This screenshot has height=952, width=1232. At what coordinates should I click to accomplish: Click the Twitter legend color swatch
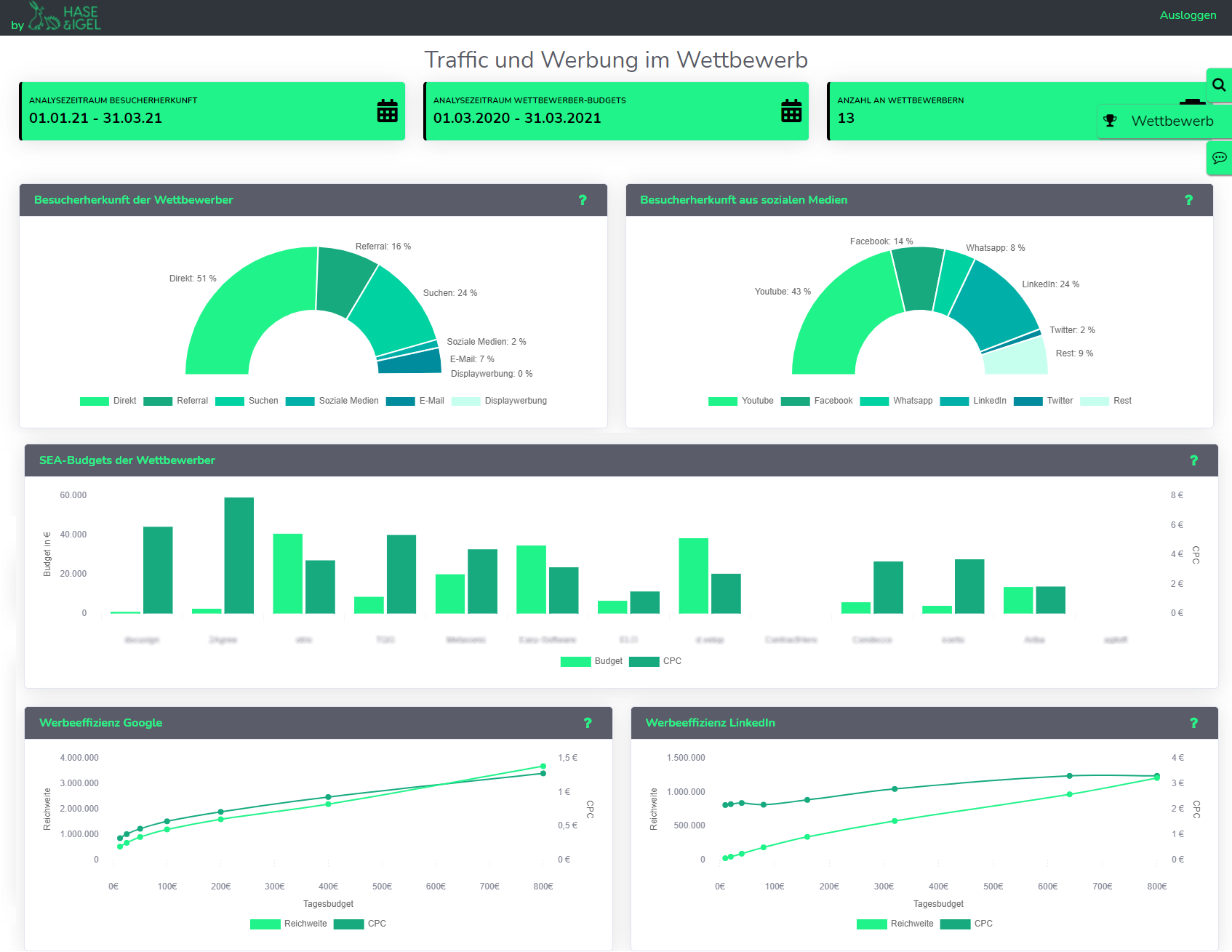click(1028, 401)
